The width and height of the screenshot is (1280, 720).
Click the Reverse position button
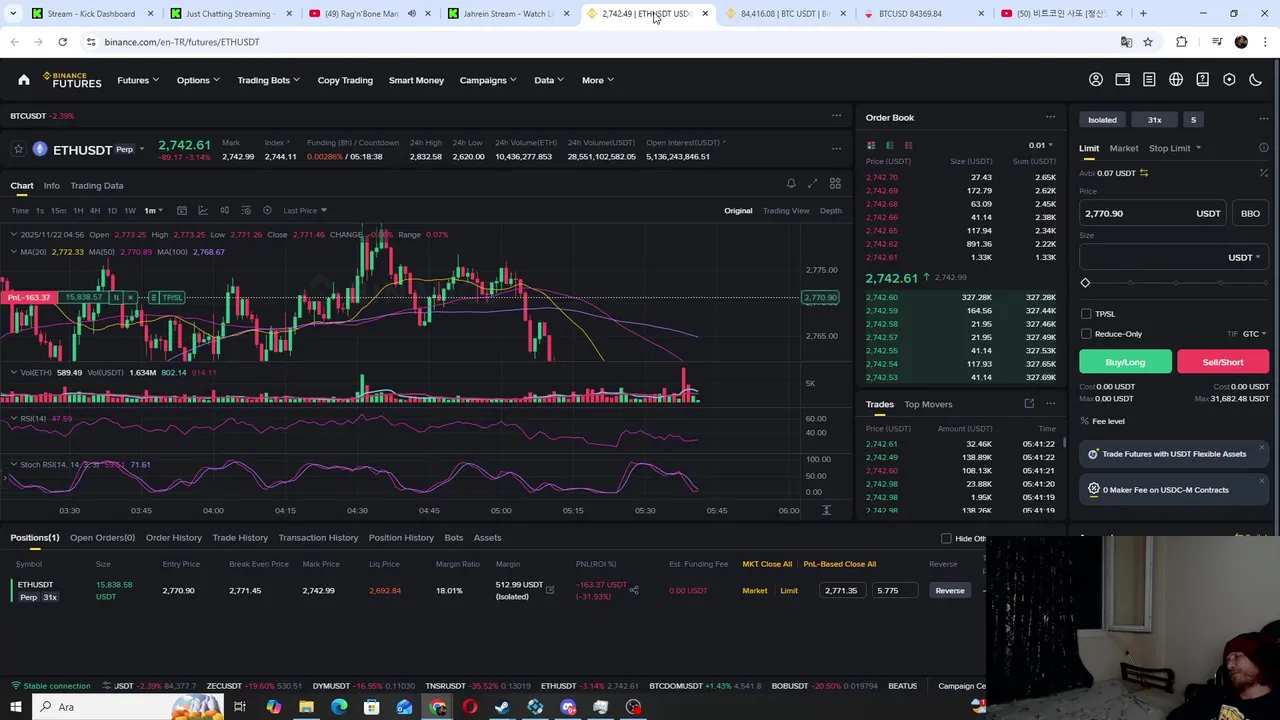point(950,590)
